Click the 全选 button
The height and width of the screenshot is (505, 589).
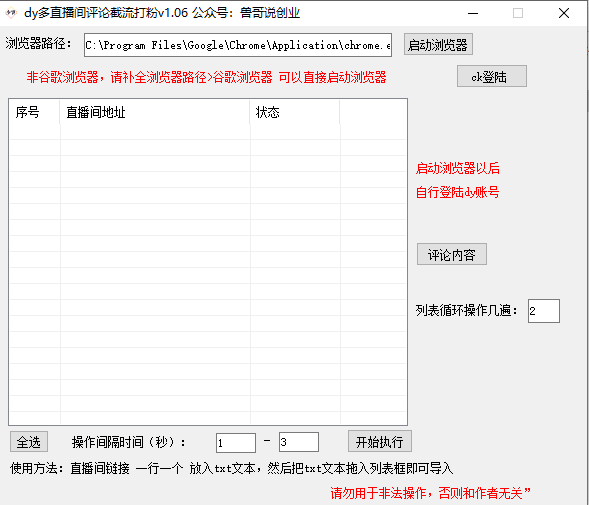click(29, 441)
